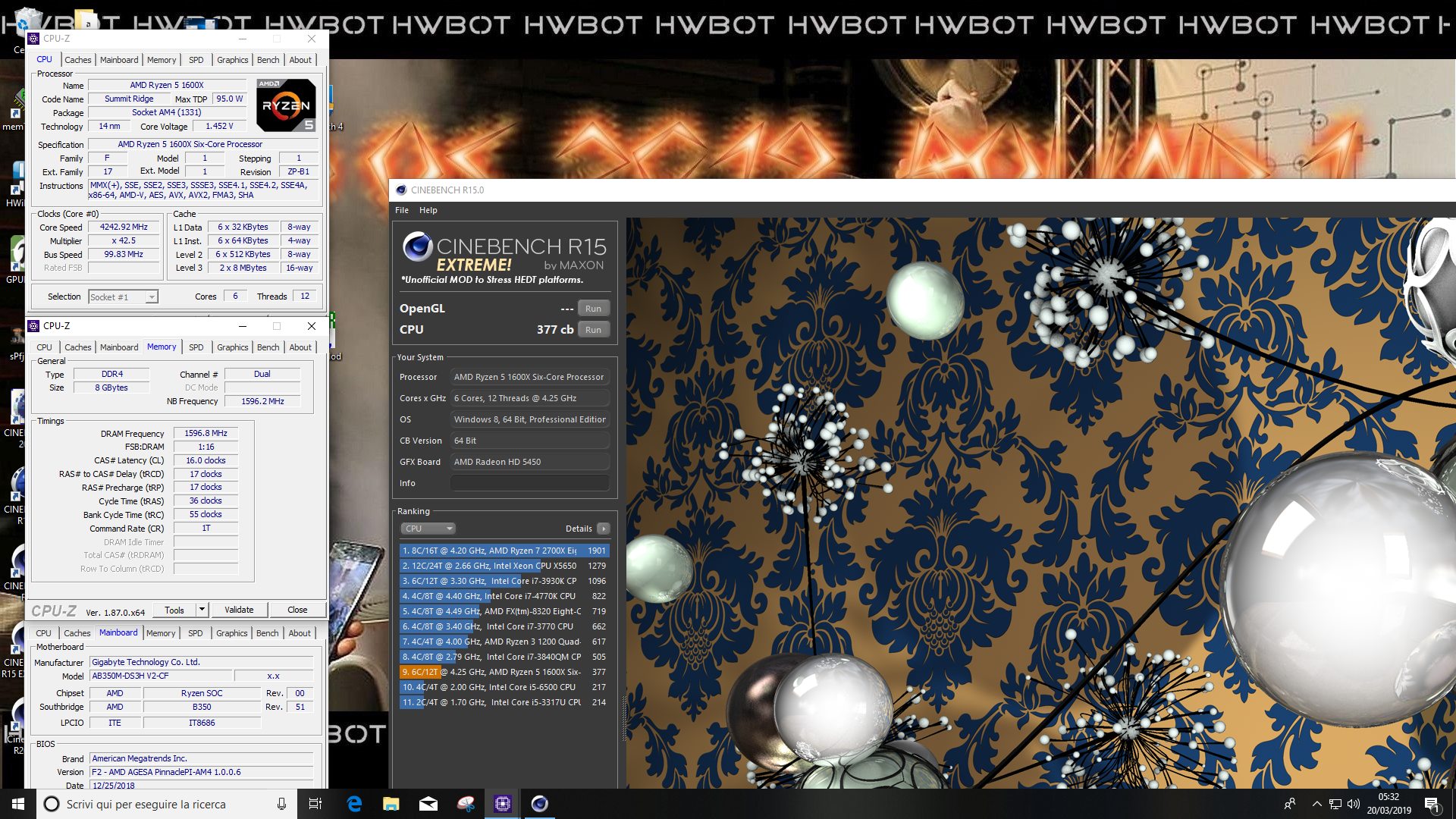Click the taskbar app icon between Mail and CPU-Z
The image size is (1456, 819).
pos(466,804)
